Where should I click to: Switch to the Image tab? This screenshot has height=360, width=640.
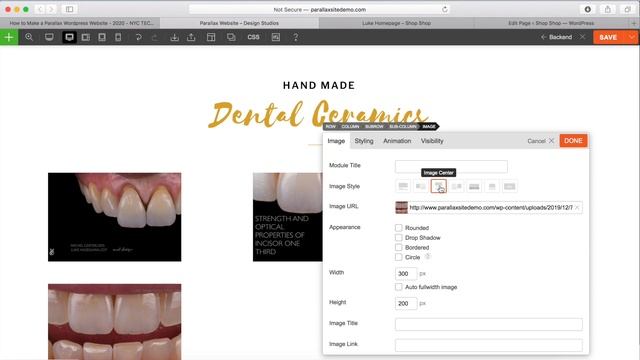tap(336, 141)
